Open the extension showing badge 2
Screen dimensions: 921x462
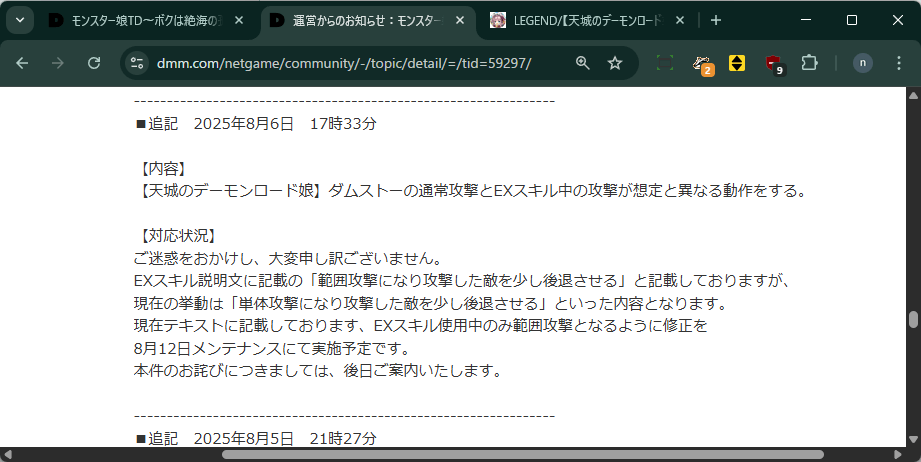[702, 65]
